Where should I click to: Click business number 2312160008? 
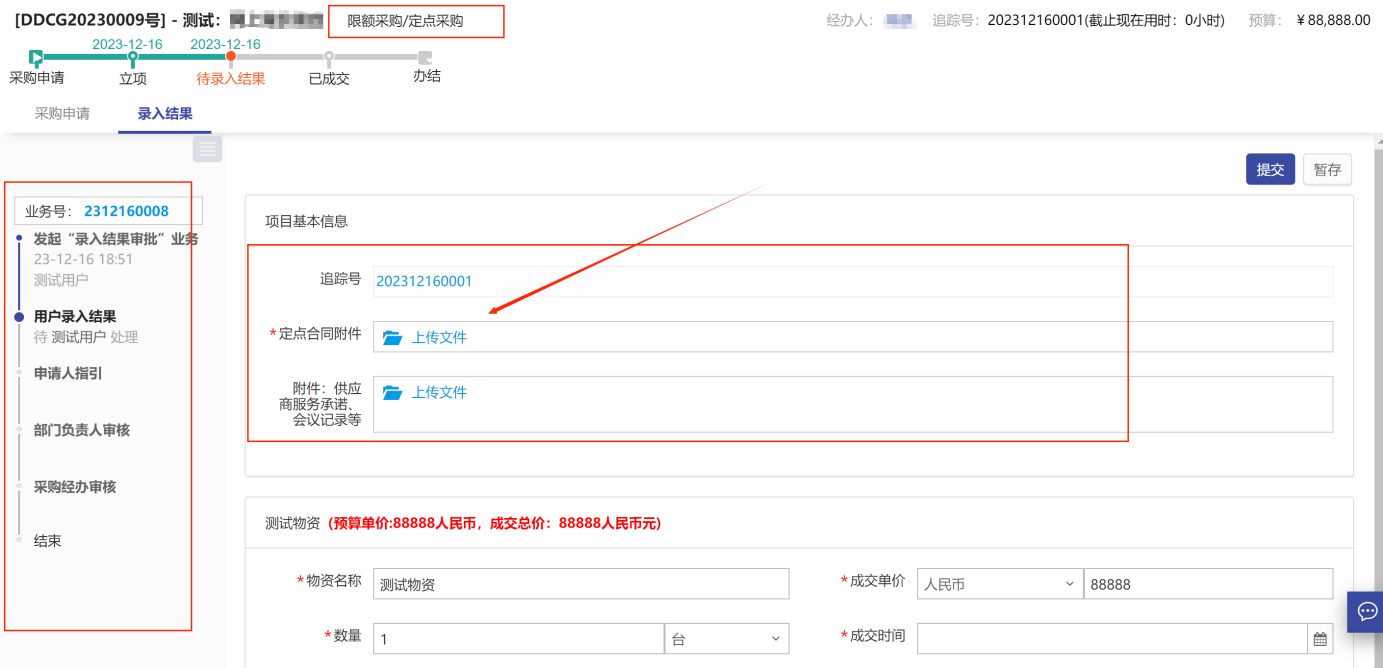tap(126, 211)
